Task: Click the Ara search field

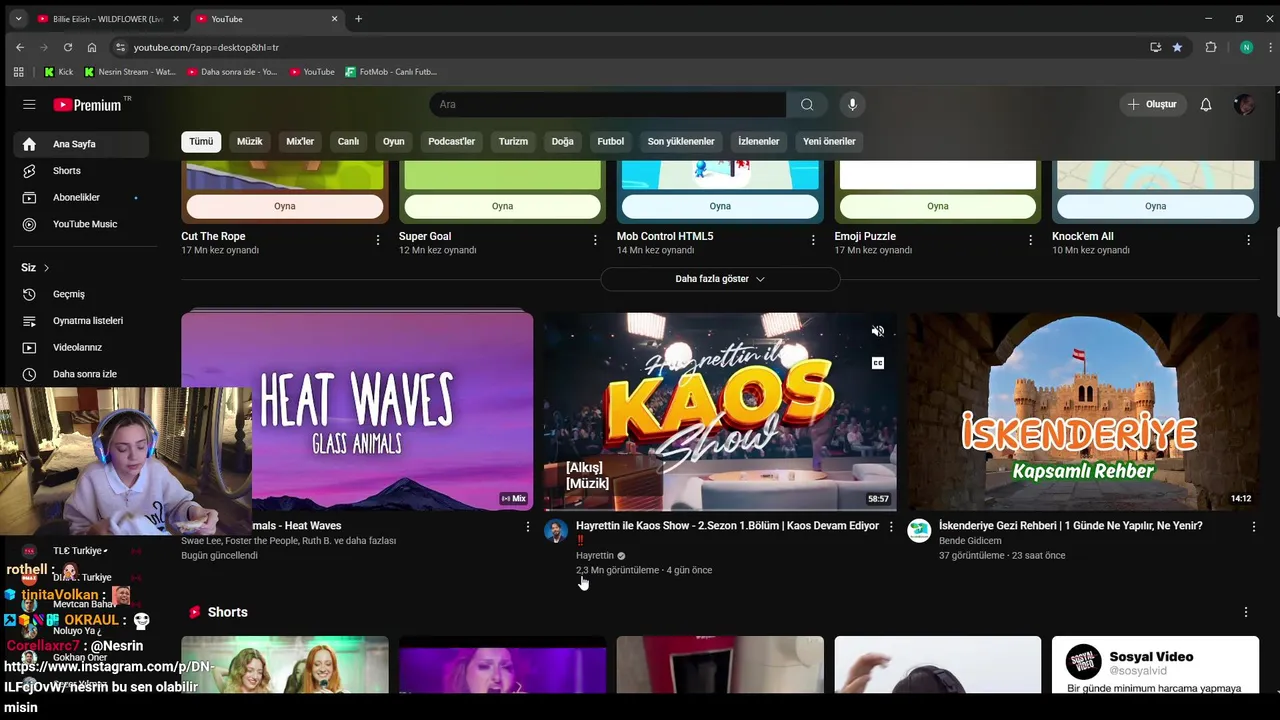Action: [608, 104]
